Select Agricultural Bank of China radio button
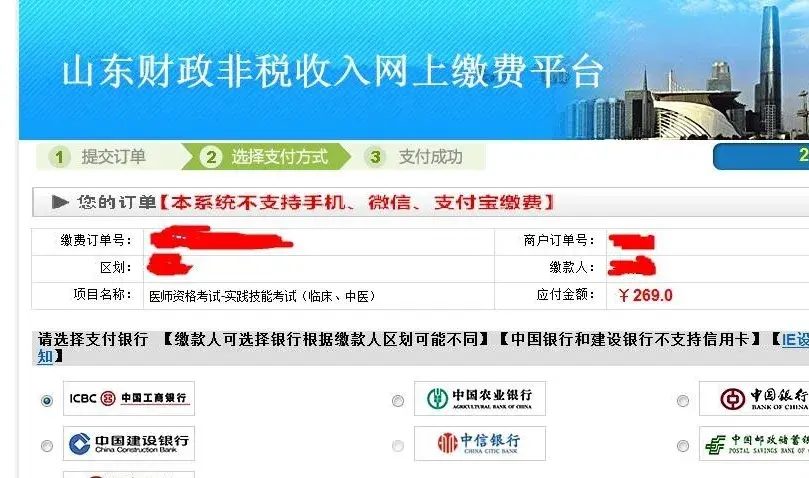The height and width of the screenshot is (478, 809). point(398,401)
